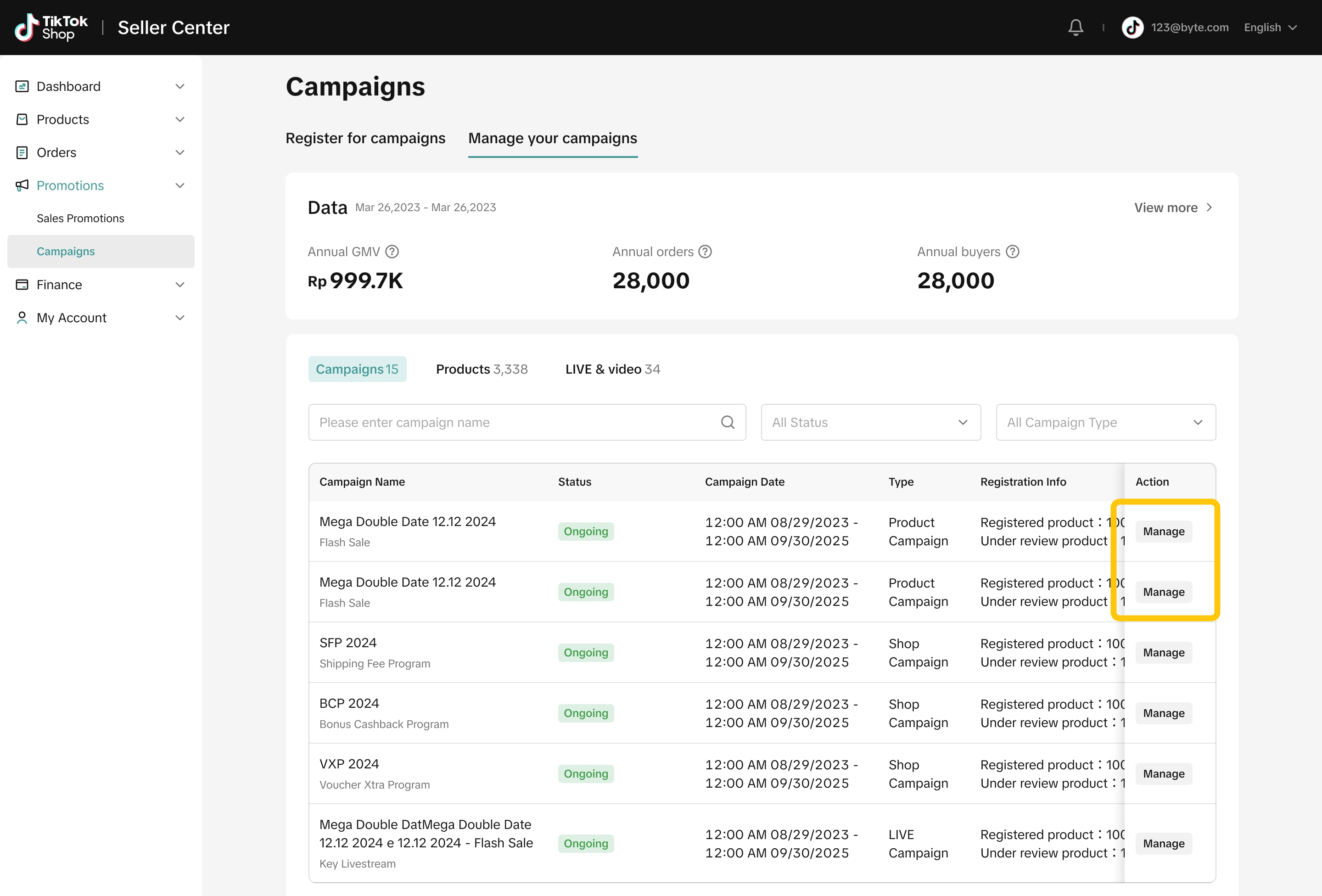1322x896 pixels.
Task: Click Manage for SFP 2024 campaign
Action: tap(1163, 653)
